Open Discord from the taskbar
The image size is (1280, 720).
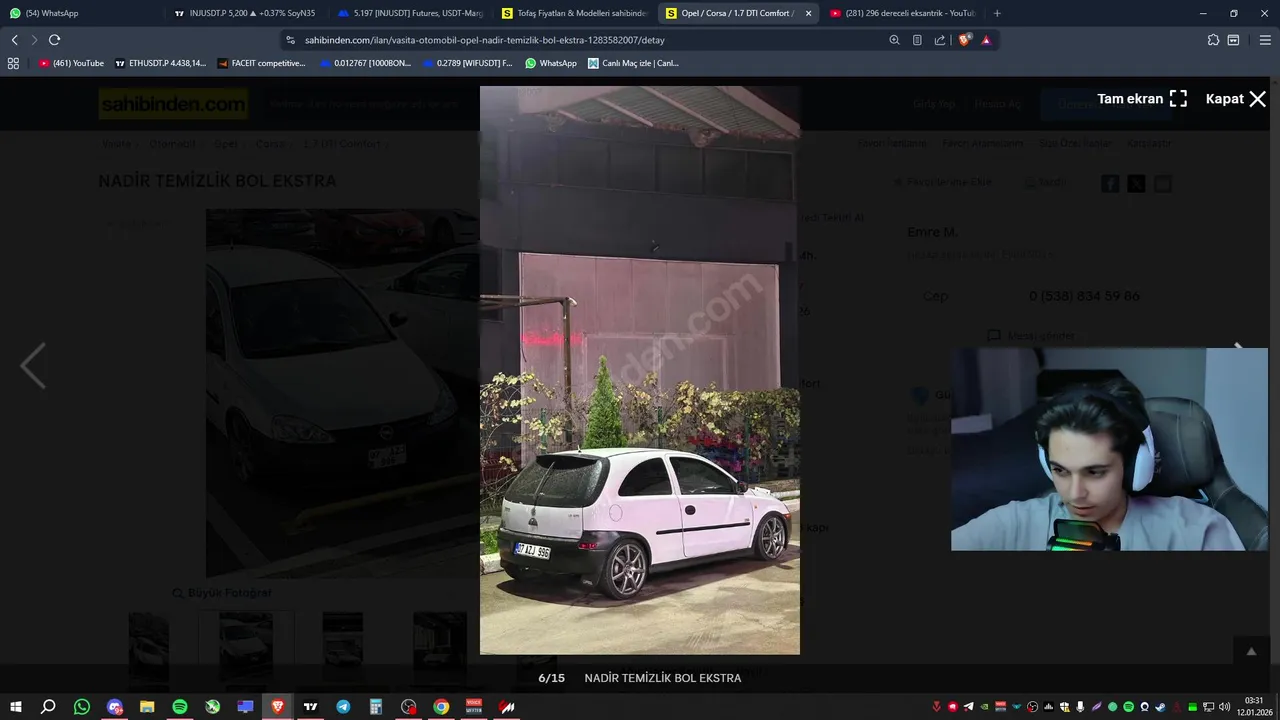(114, 707)
